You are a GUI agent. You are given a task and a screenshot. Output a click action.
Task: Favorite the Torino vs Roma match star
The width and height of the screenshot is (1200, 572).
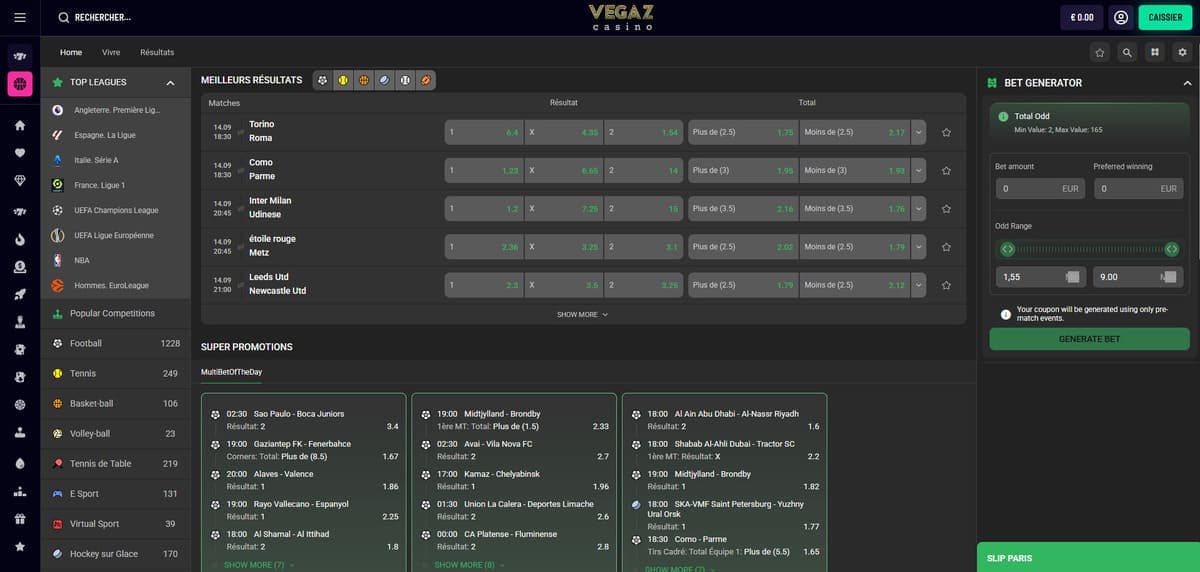click(x=946, y=132)
